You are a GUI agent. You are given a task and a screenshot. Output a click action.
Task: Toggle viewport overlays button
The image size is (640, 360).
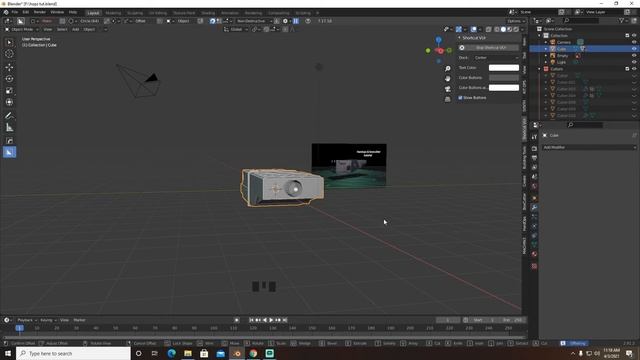[473, 29]
